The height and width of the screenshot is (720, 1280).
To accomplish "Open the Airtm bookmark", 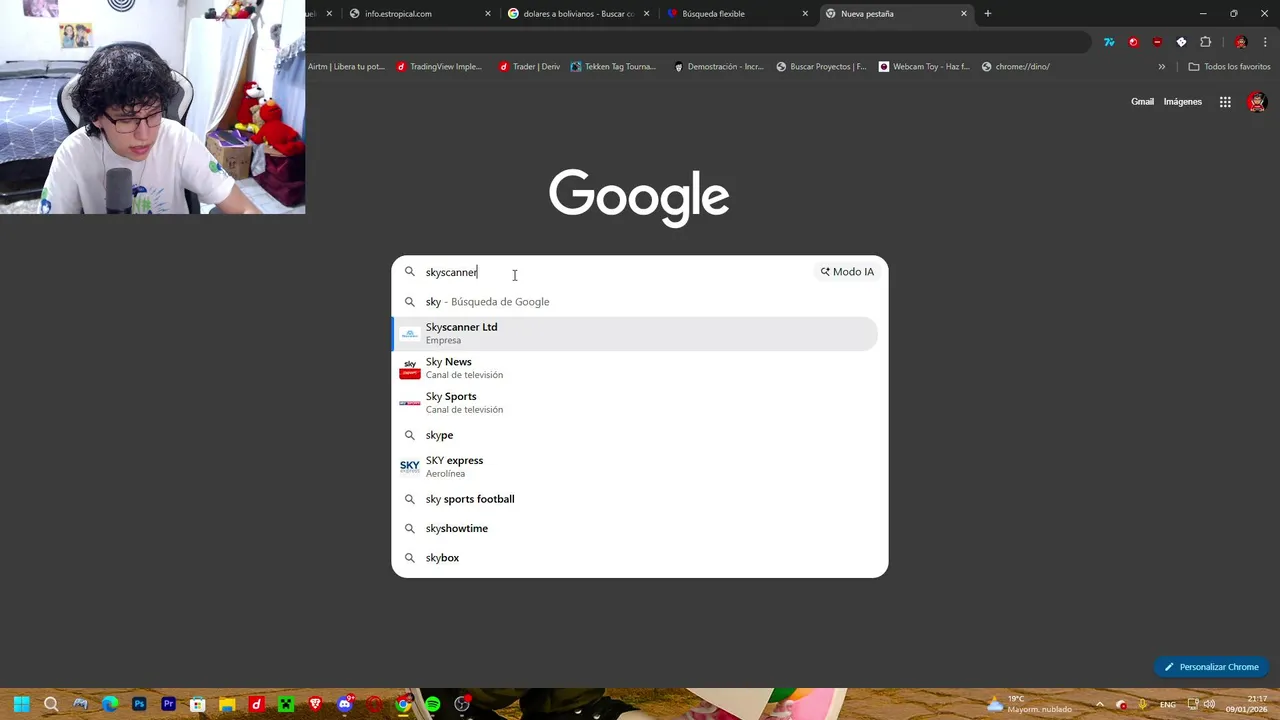I will (346, 67).
